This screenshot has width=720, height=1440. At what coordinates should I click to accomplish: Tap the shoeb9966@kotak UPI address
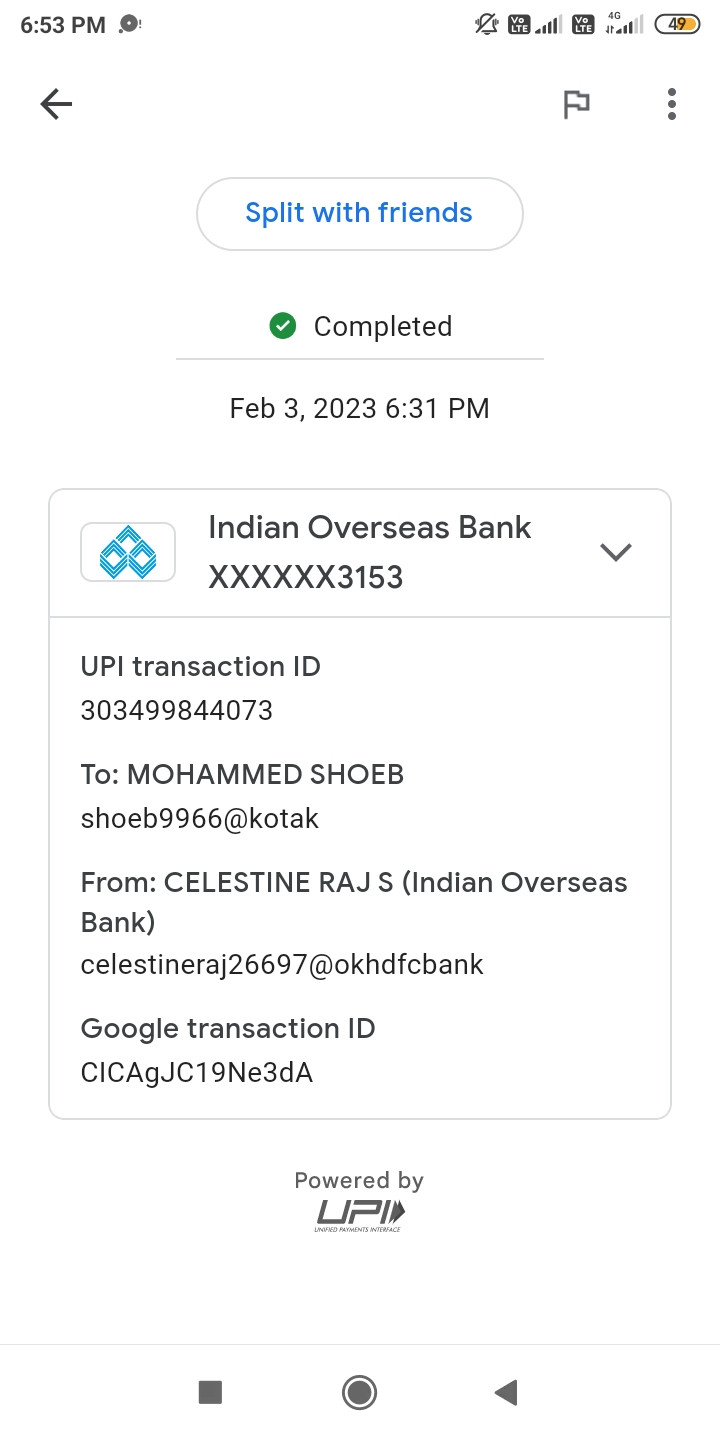coord(200,819)
